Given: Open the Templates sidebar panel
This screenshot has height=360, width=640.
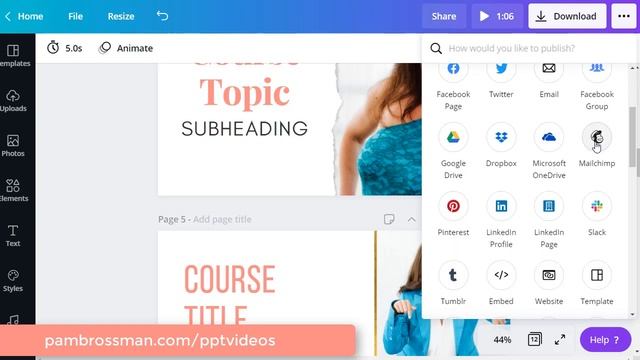Looking at the screenshot, I should point(14,56).
